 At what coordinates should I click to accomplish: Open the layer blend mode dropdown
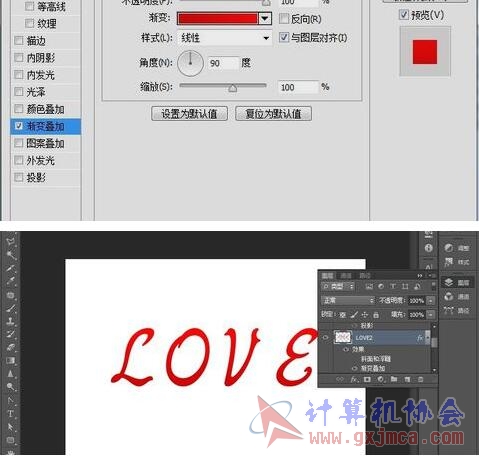pyautogui.click(x=348, y=300)
